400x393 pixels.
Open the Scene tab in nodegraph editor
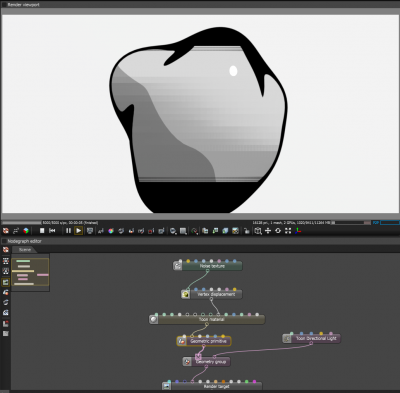[25, 250]
